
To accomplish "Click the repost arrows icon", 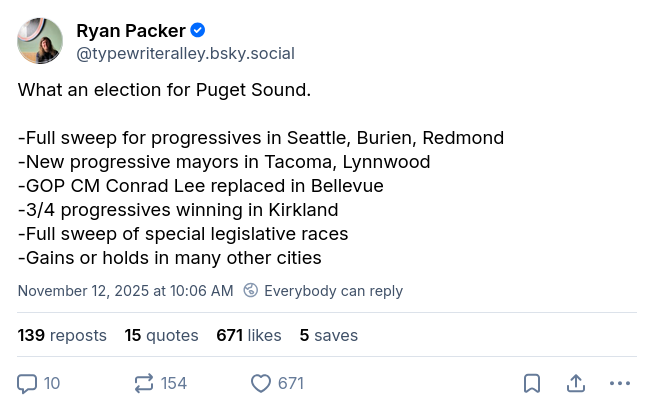I will [x=143, y=383].
